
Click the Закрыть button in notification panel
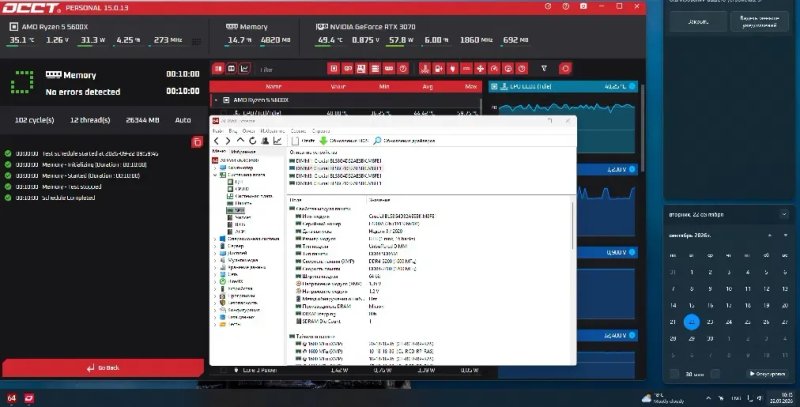point(697,22)
